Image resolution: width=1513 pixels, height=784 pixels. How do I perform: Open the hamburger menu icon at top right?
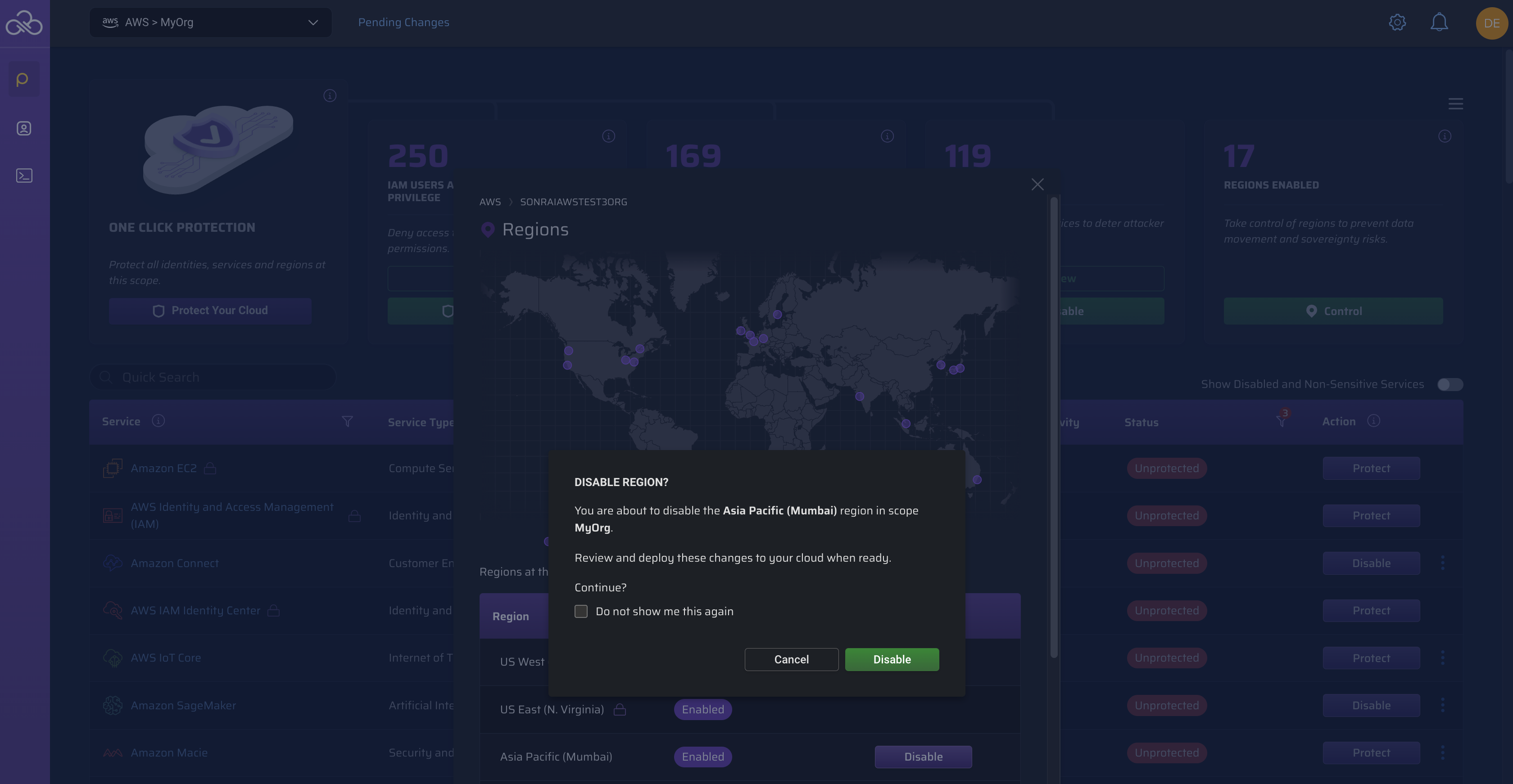1455,104
